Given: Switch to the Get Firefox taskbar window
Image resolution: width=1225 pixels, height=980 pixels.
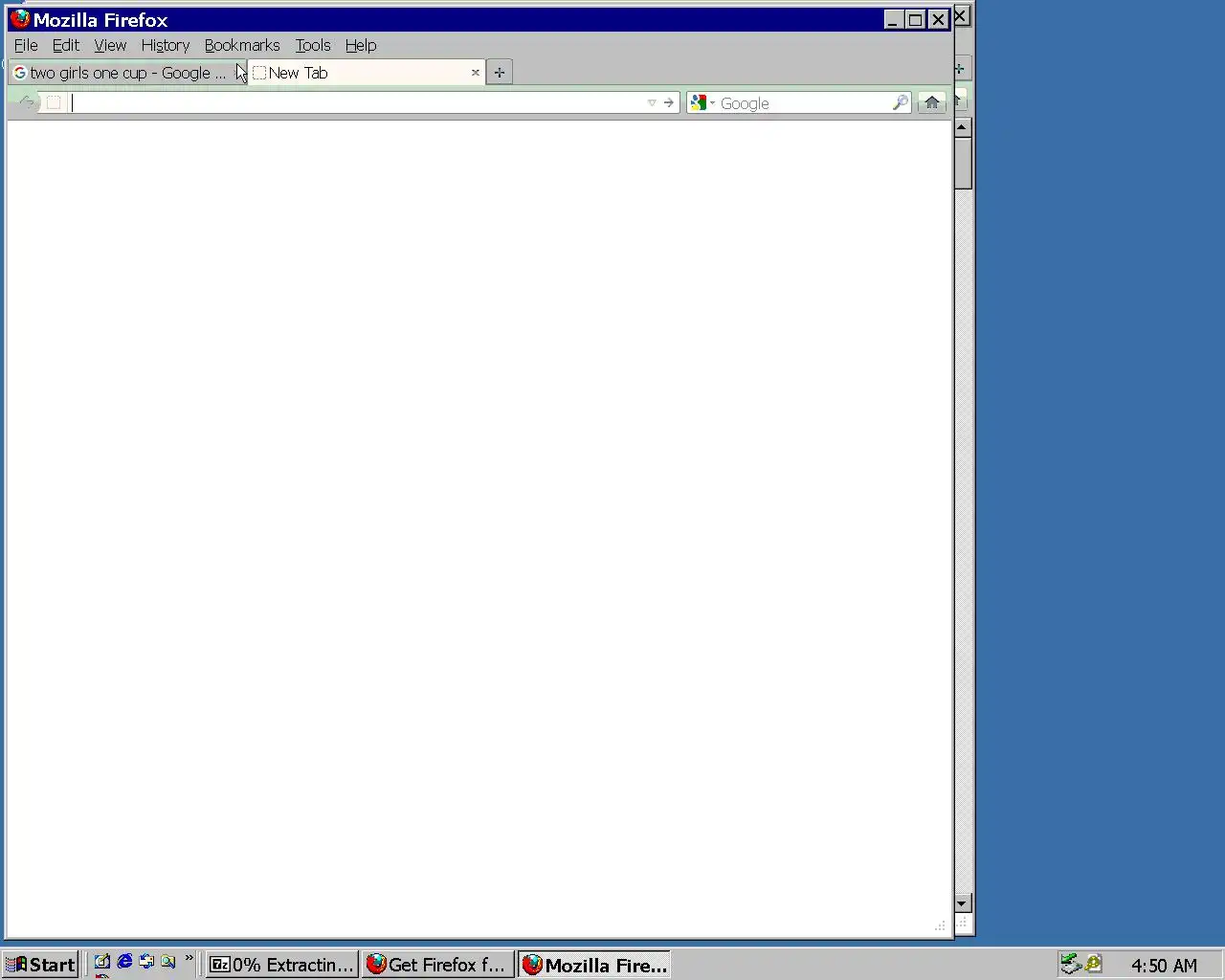Looking at the screenshot, I should 438,965.
